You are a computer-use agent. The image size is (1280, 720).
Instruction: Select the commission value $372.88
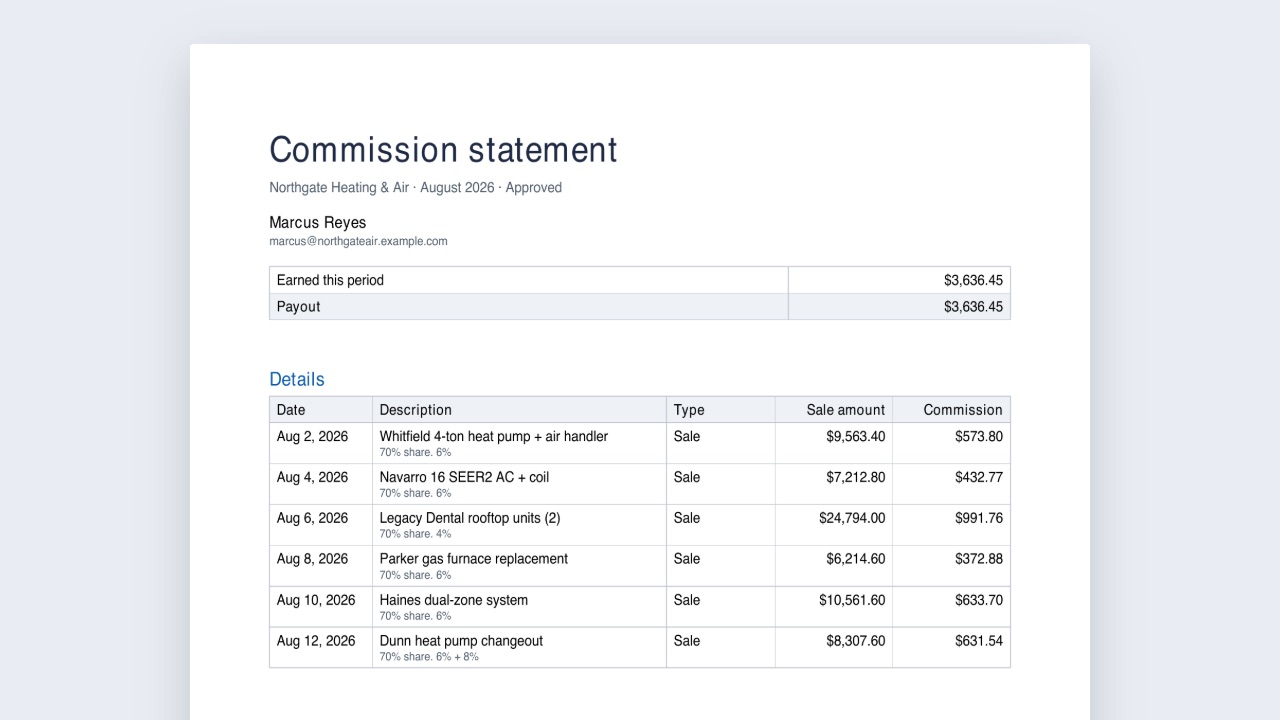979,560
